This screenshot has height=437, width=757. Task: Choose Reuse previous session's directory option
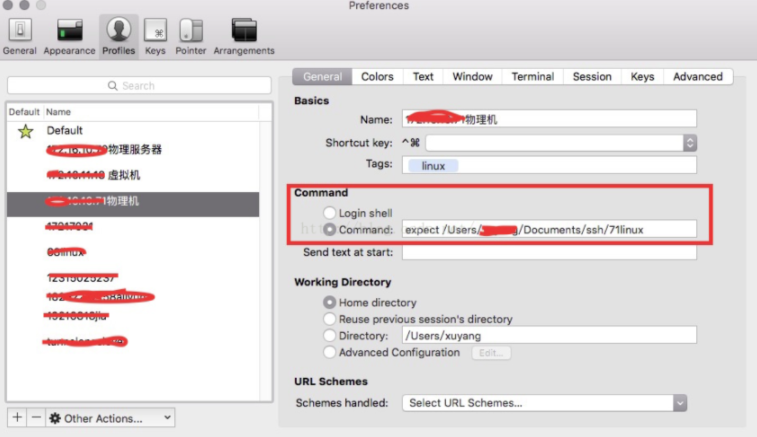[329, 319]
